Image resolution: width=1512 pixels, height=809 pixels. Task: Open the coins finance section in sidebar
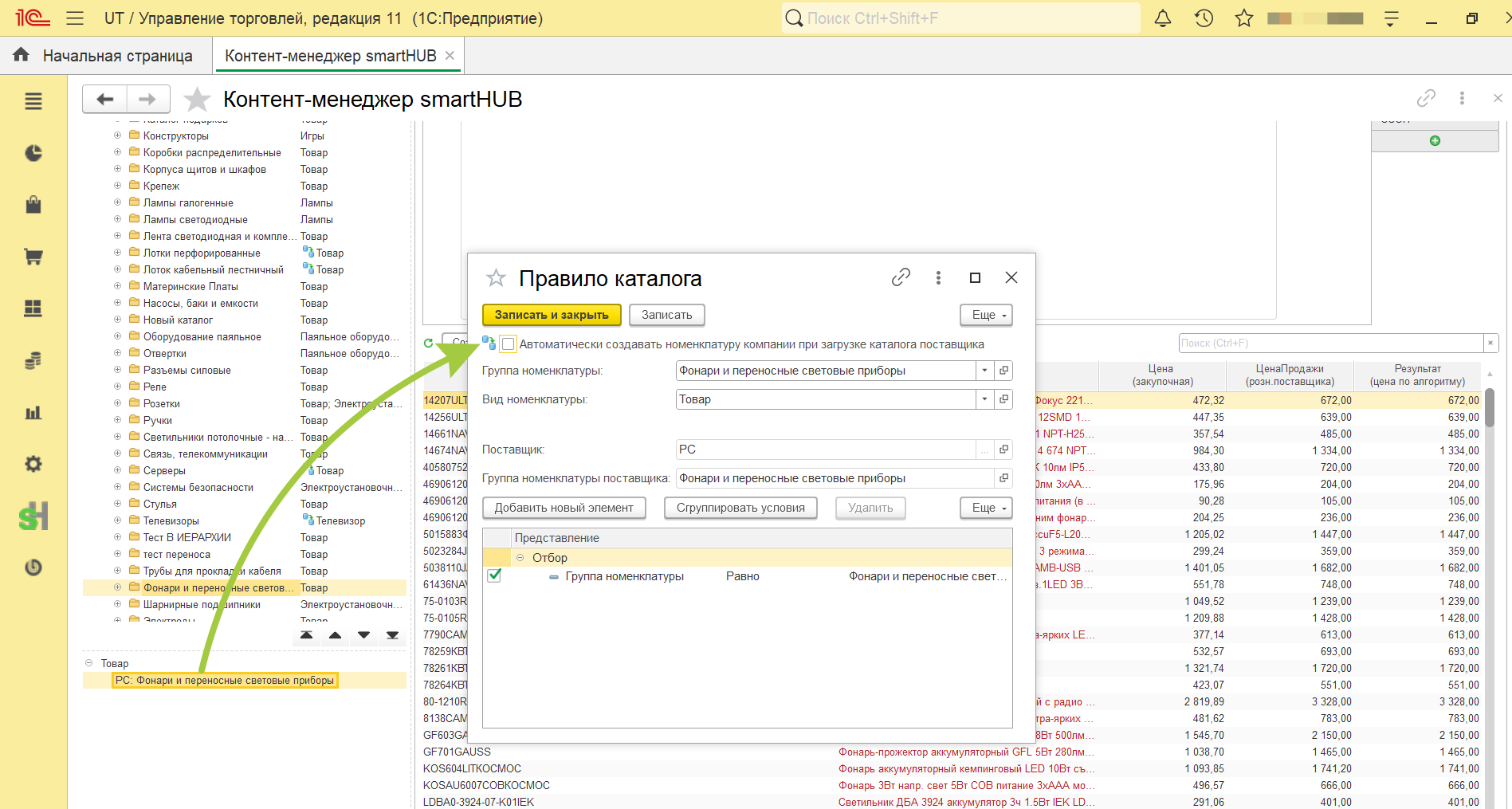point(33,360)
